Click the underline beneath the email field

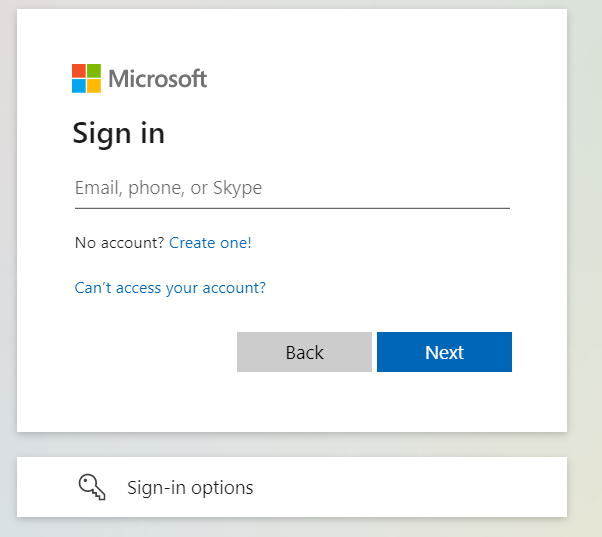point(292,208)
